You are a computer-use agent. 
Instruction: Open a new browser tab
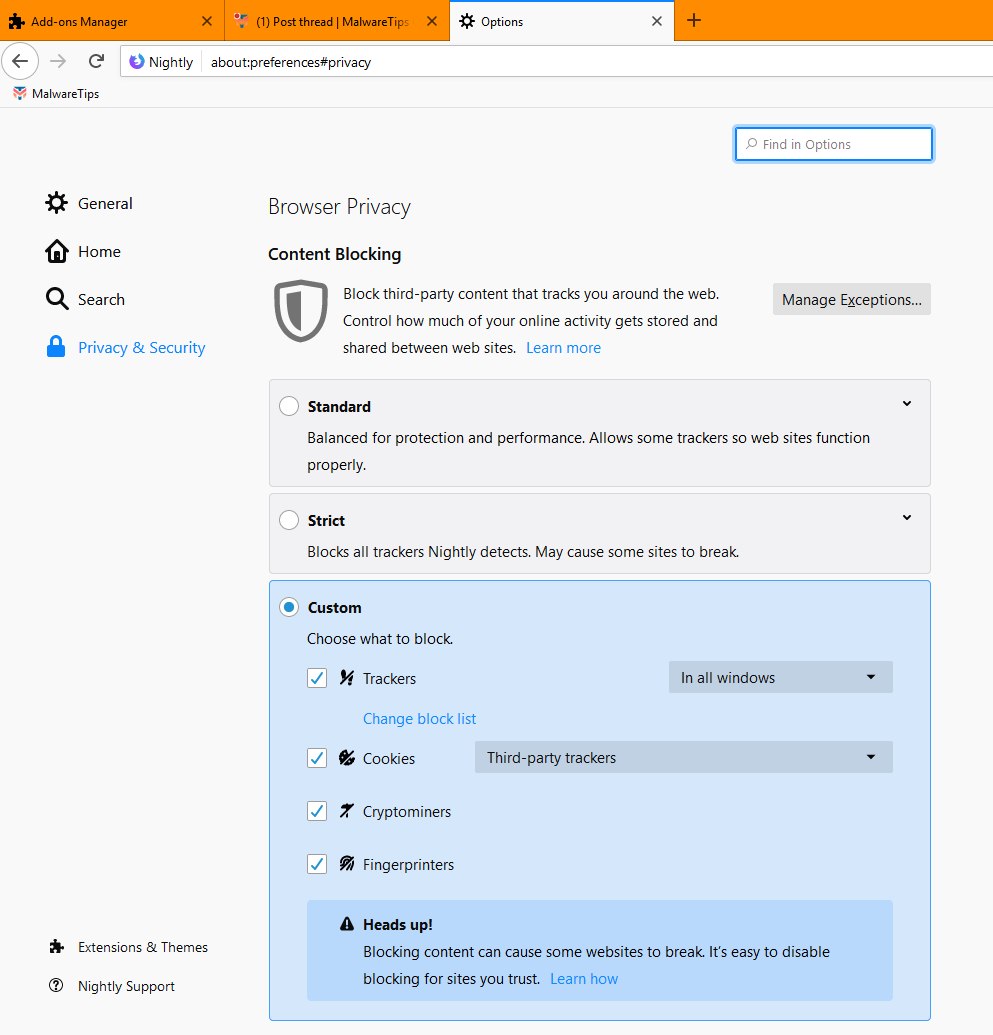694,21
